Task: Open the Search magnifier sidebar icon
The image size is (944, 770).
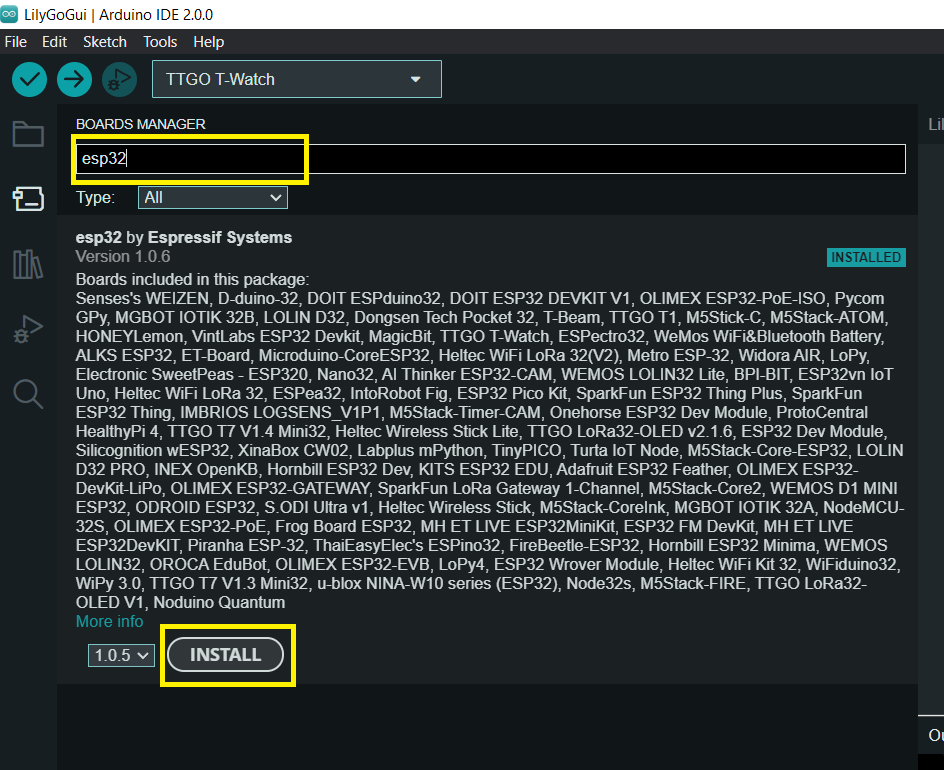Action: [28, 394]
